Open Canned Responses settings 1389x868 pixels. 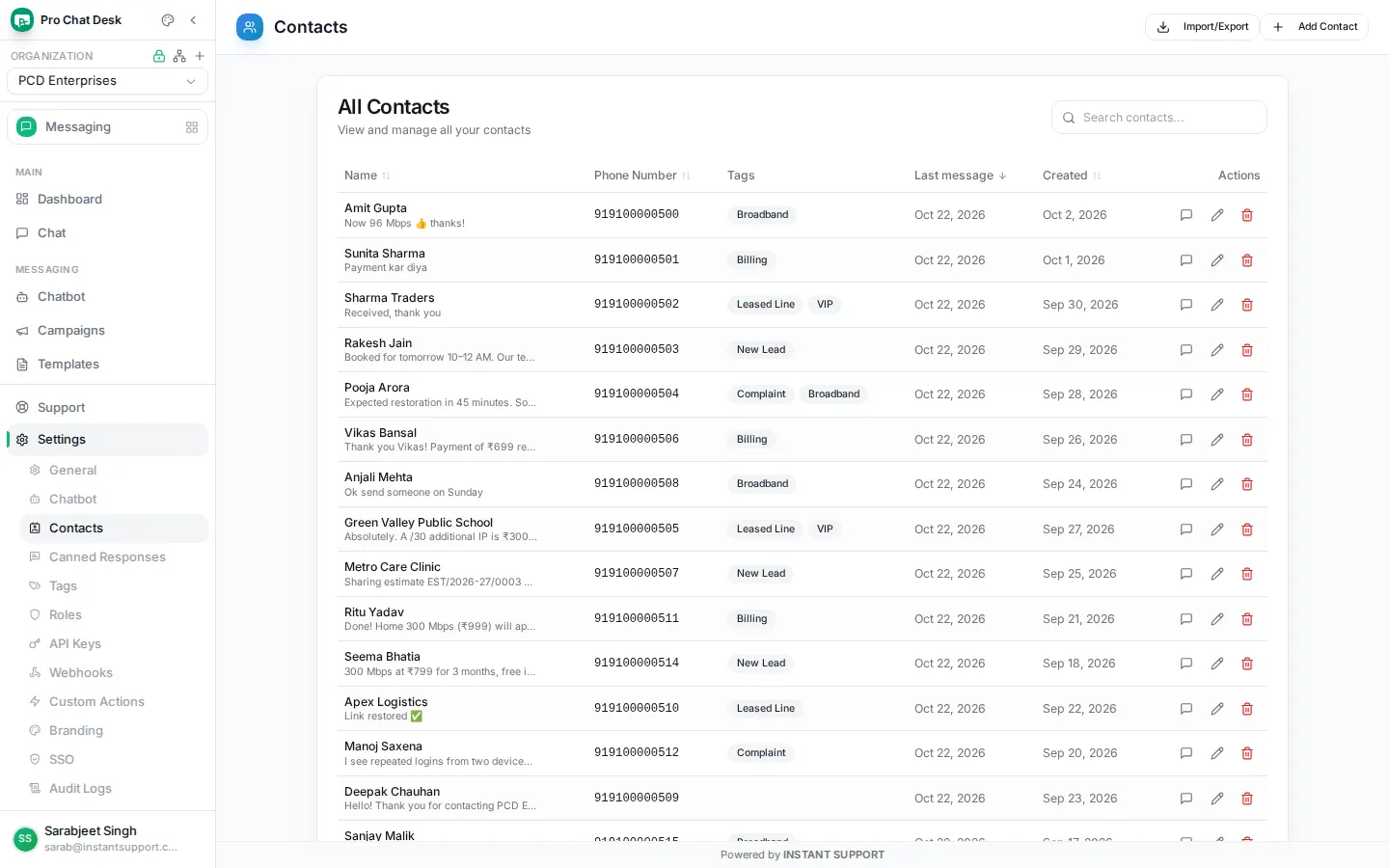(114, 557)
